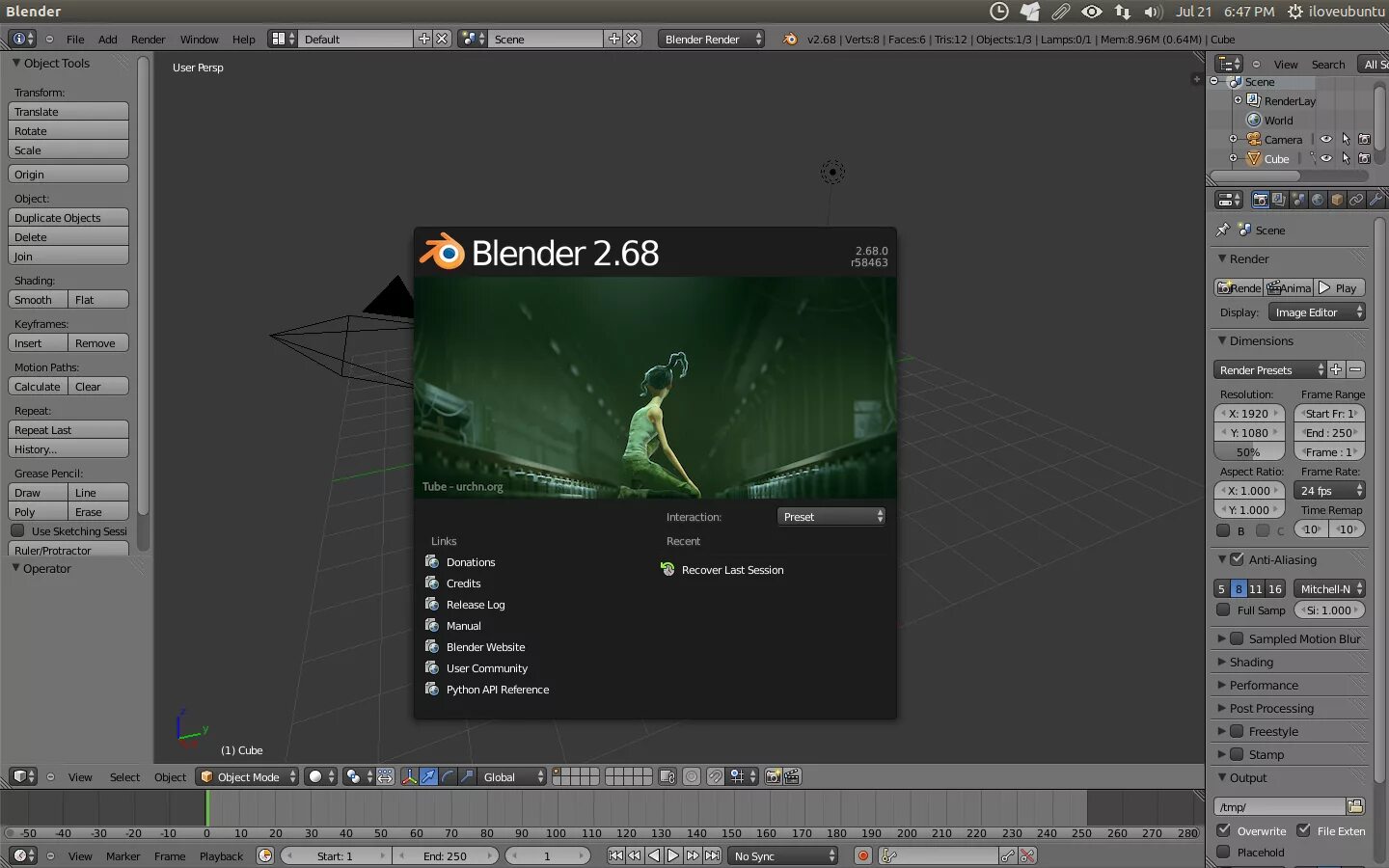Toggle the snap magnet icon

[x=715, y=776]
